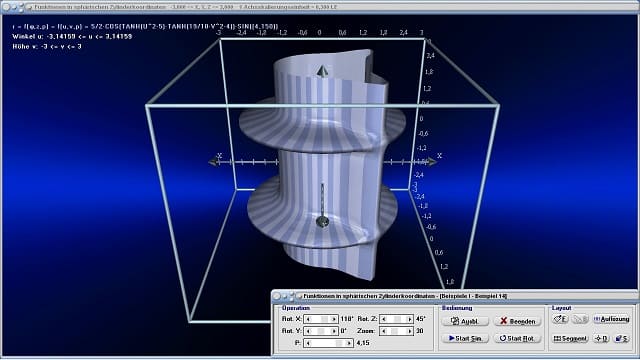Viewport: 640px width, 360px height.
Task: Click the Rot. Z slider track
Action: click(397, 319)
